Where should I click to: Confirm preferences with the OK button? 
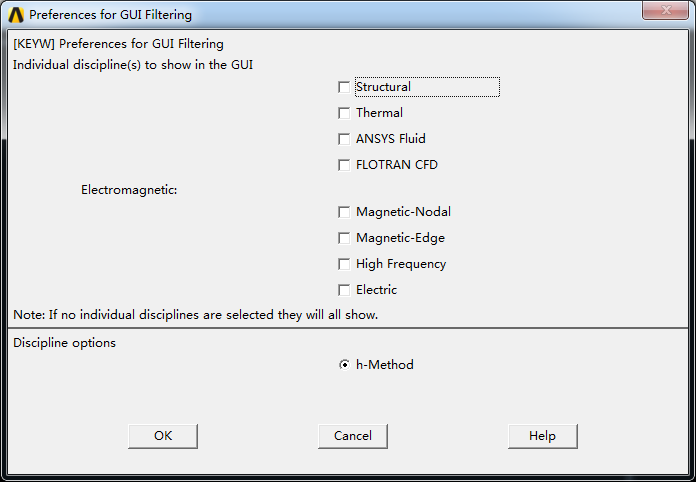tap(163, 436)
